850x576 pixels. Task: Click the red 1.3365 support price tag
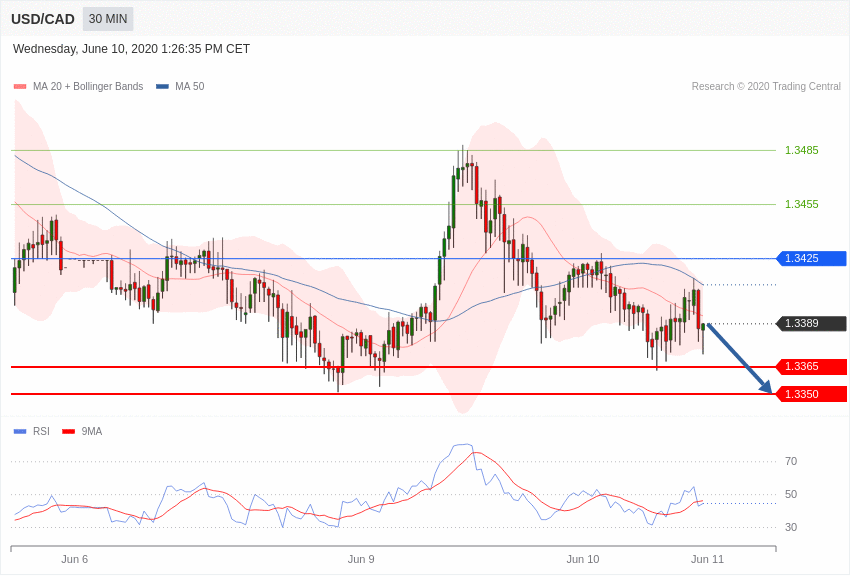[x=812, y=366]
